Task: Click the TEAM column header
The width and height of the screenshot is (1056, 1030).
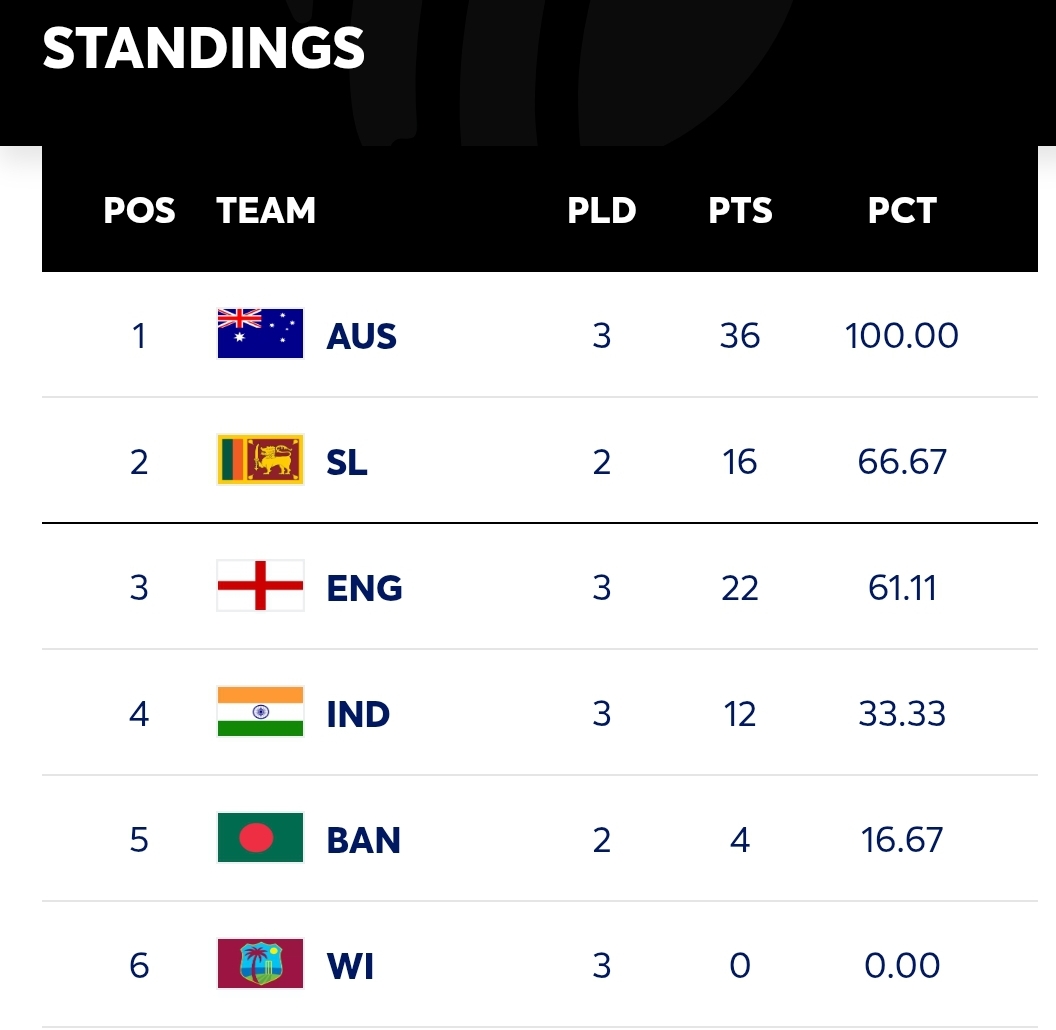Action: tap(266, 210)
